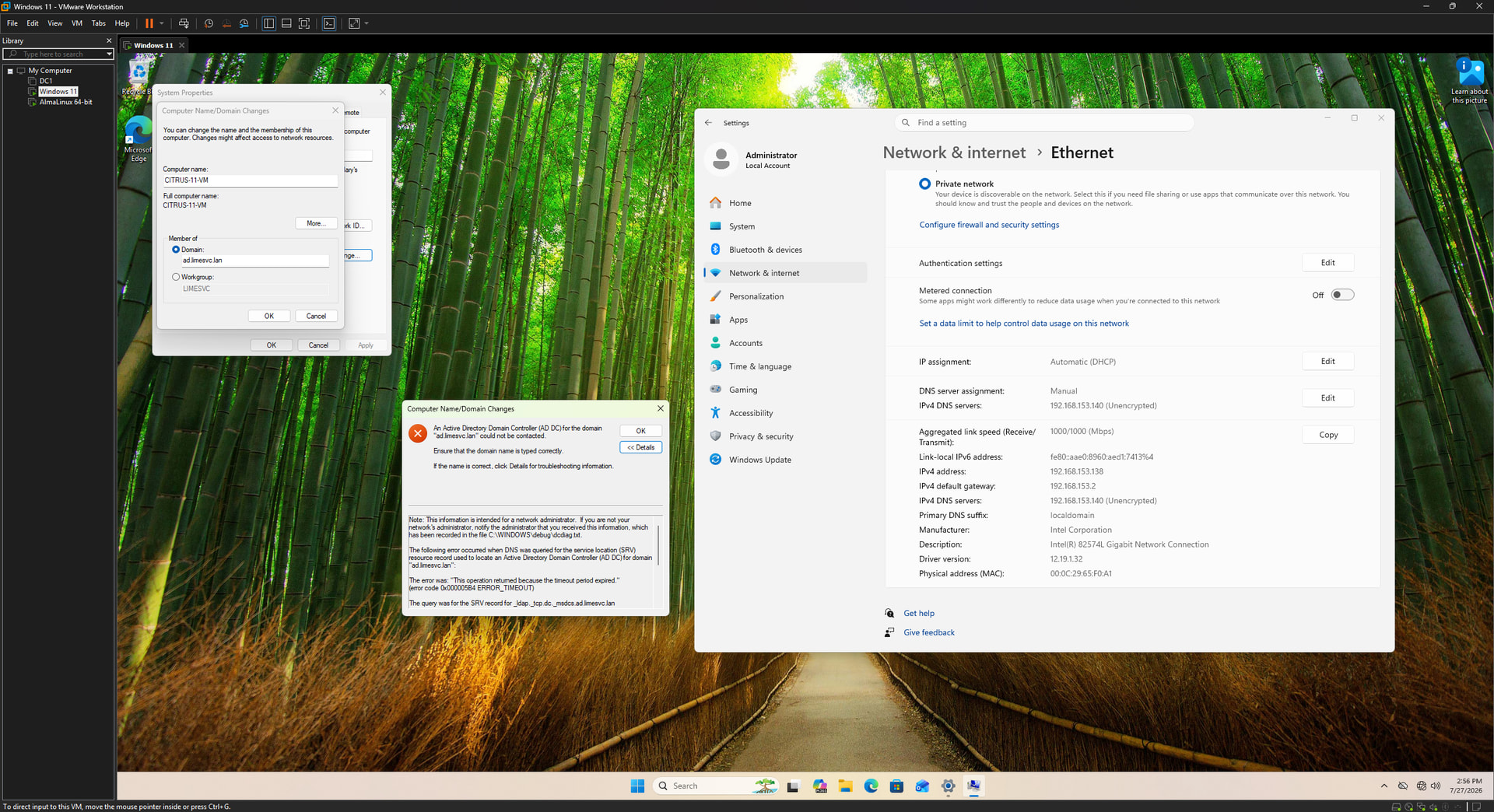Open Accessibility settings
The width and height of the screenshot is (1494, 812).
click(785, 413)
